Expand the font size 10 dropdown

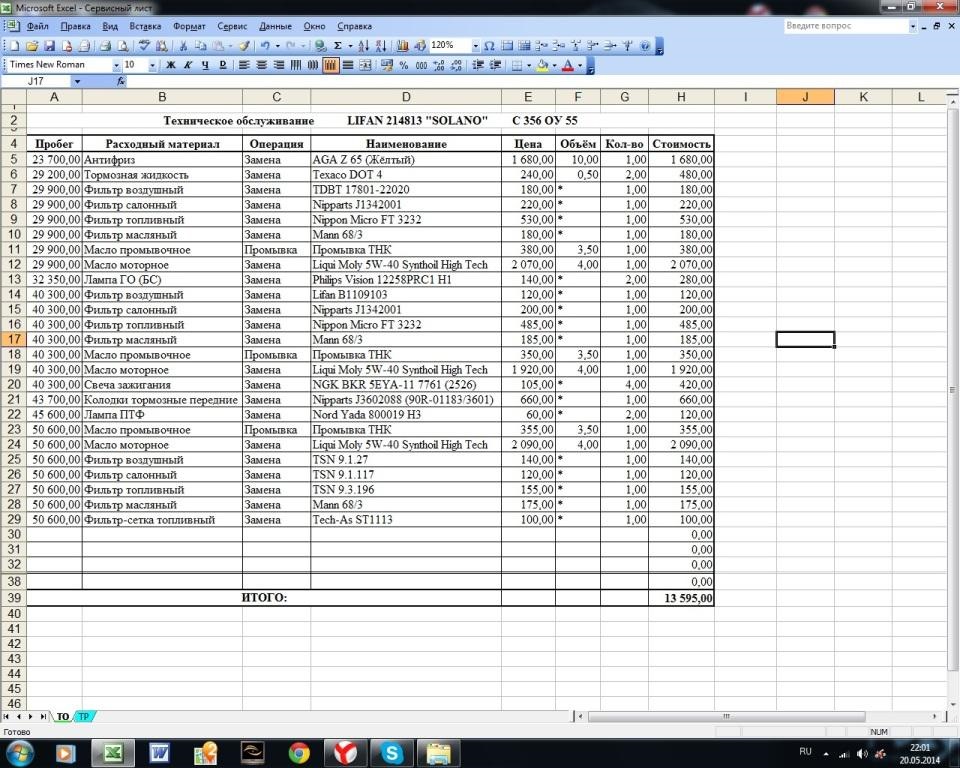coord(152,66)
